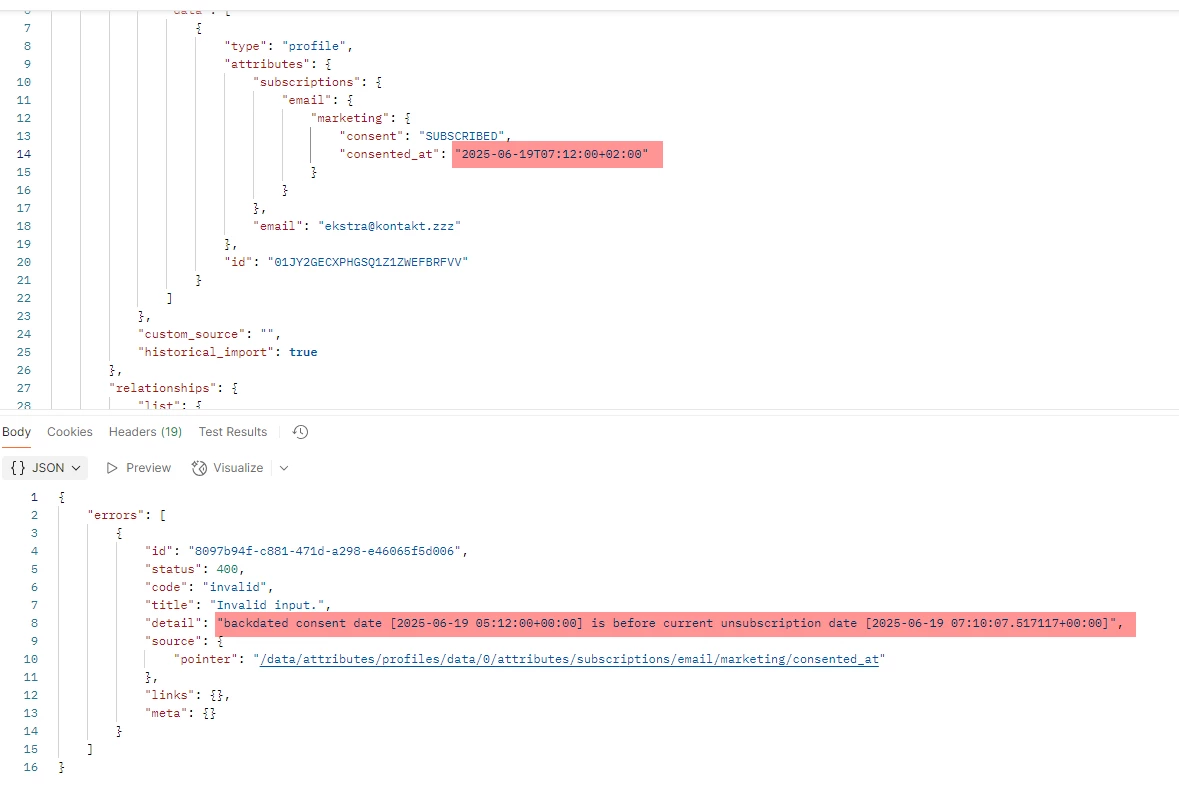Open the Headers (19) tab
Screen dimensions: 1179x800
click(x=145, y=432)
